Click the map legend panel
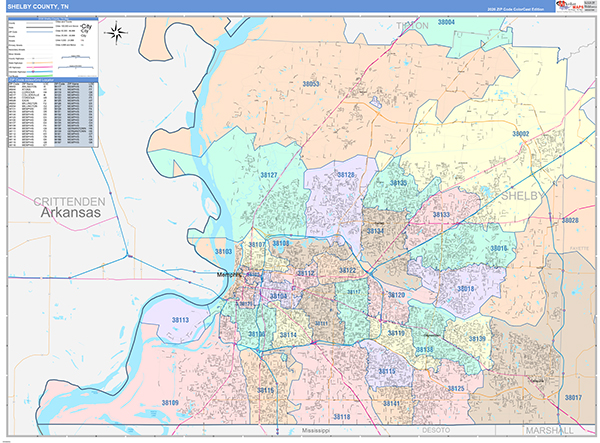This screenshot has width=600, height=443. pos(53,47)
